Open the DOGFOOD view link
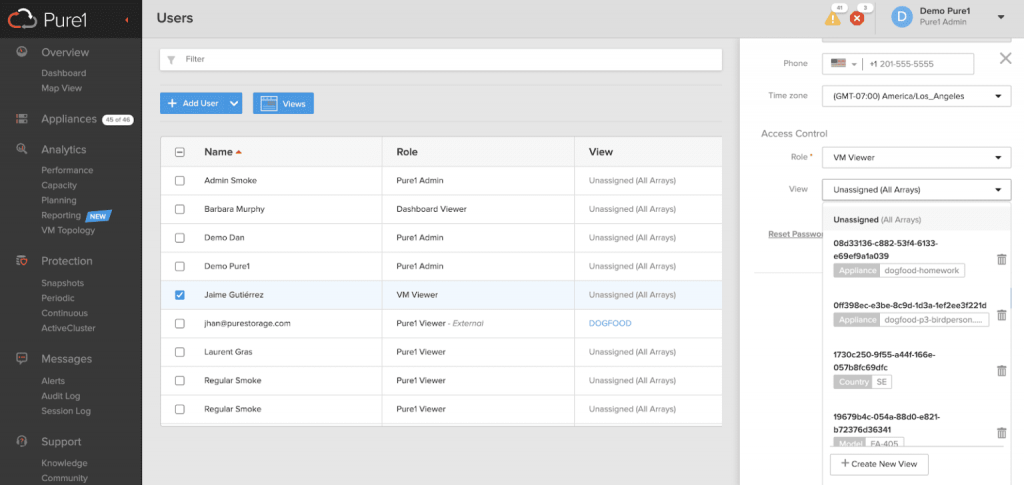The width and height of the screenshot is (1024, 485). point(610,323)
